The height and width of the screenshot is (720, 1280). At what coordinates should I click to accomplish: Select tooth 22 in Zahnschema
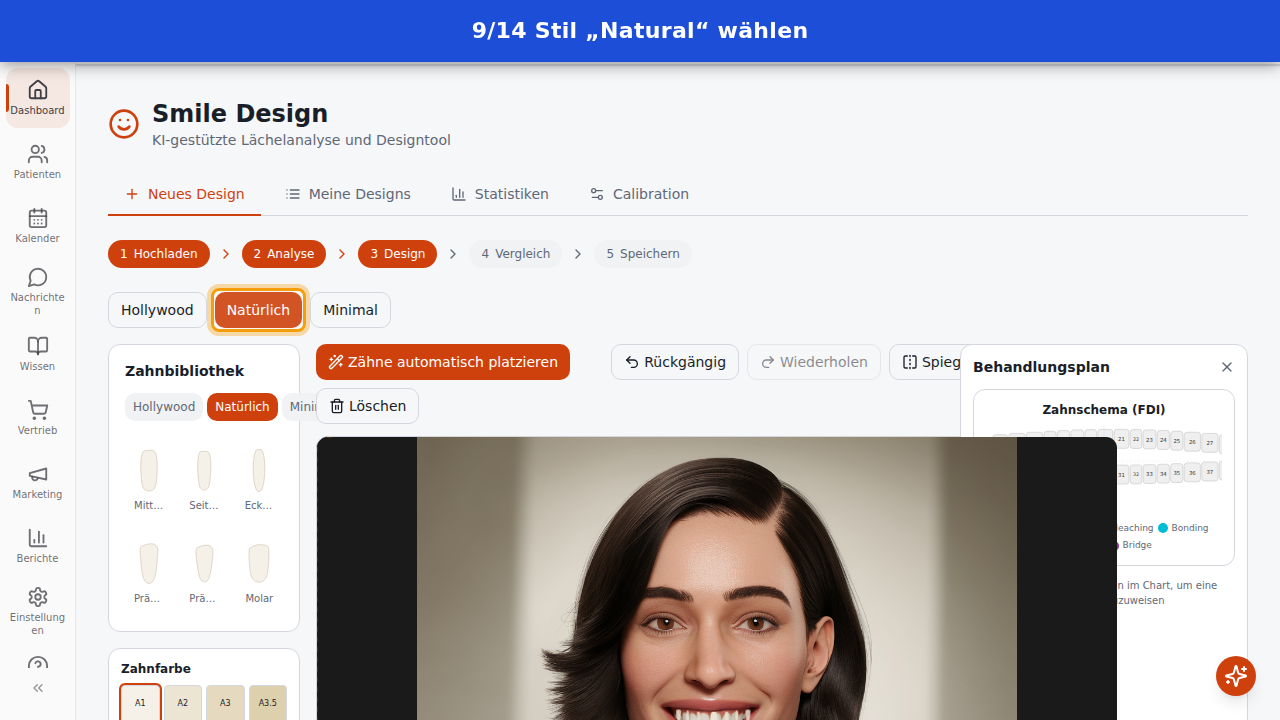pyautogui.click(x=1136, y=439)
